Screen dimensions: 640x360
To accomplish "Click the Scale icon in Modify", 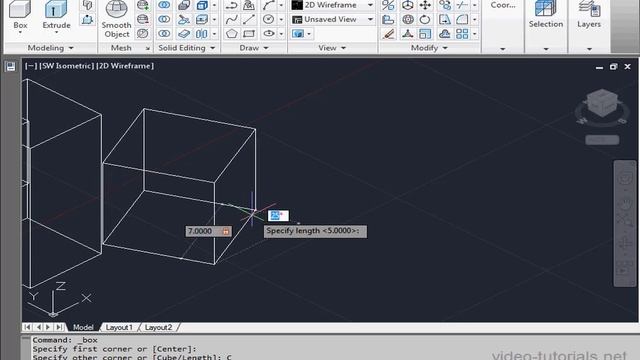I will (425, 33).
